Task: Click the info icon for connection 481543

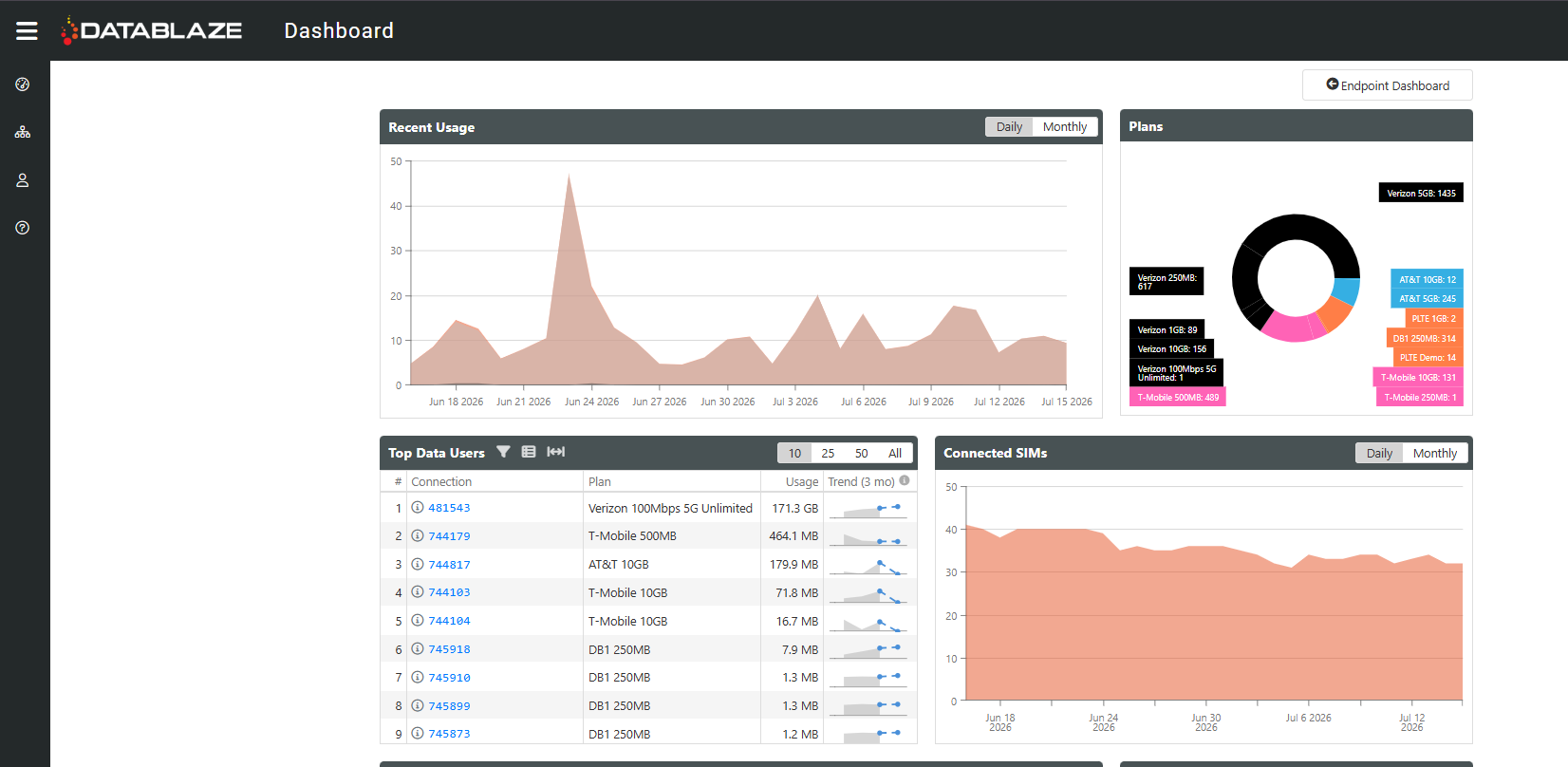Action: (418, 508)
